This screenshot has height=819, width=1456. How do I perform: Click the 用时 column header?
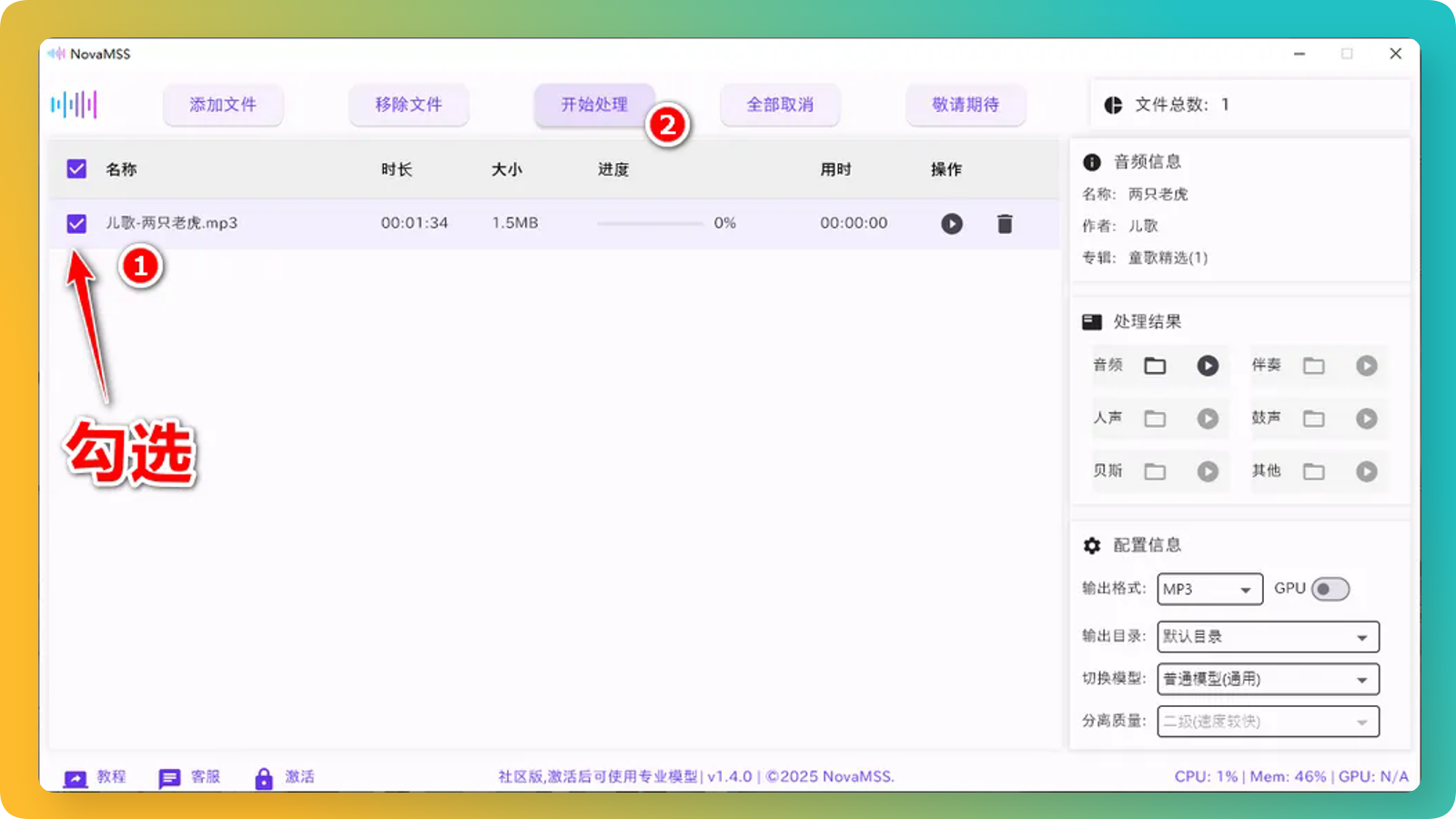[x=835, y=169]
